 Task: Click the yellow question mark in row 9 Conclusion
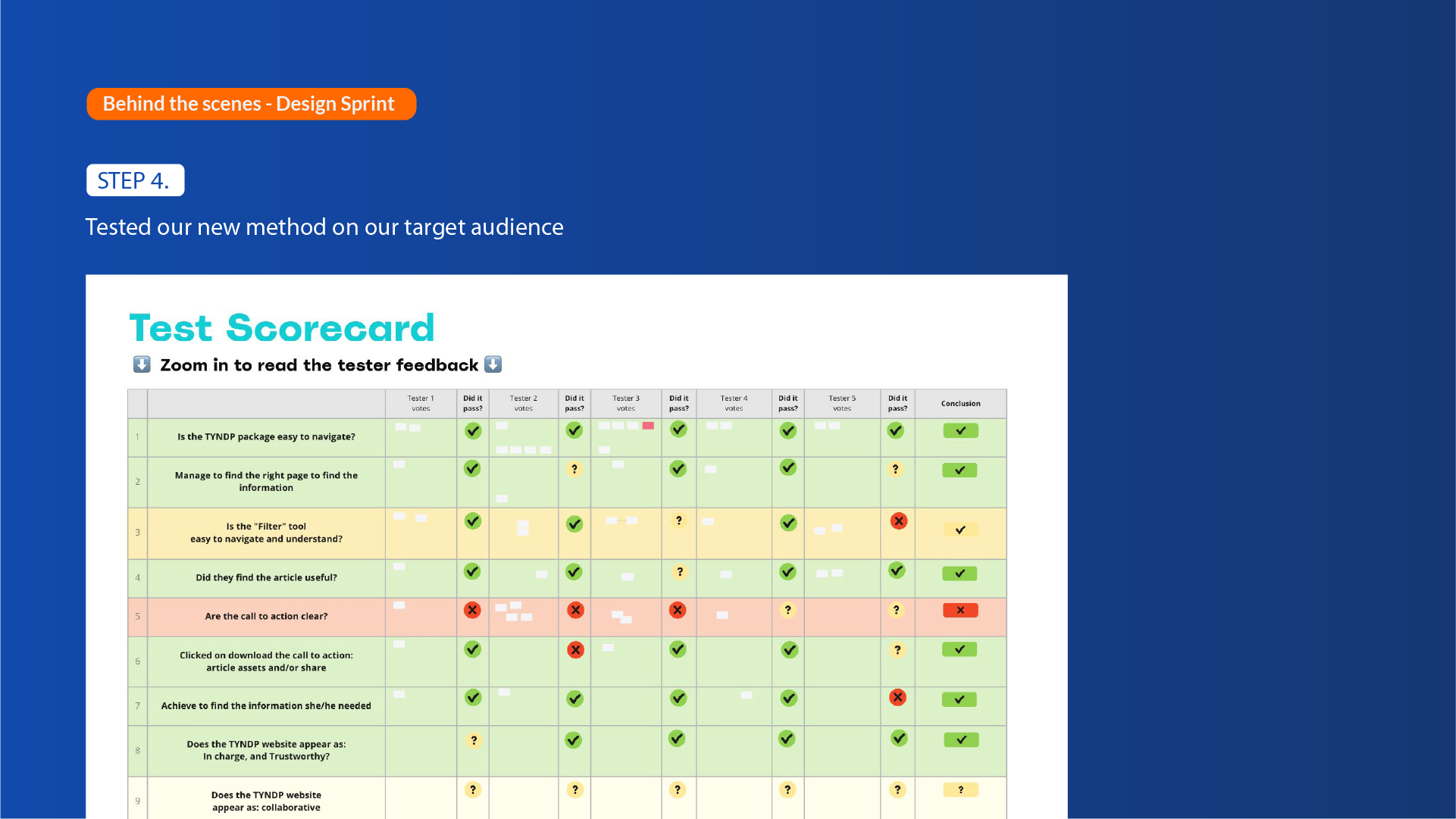click(x=960, y=790)
